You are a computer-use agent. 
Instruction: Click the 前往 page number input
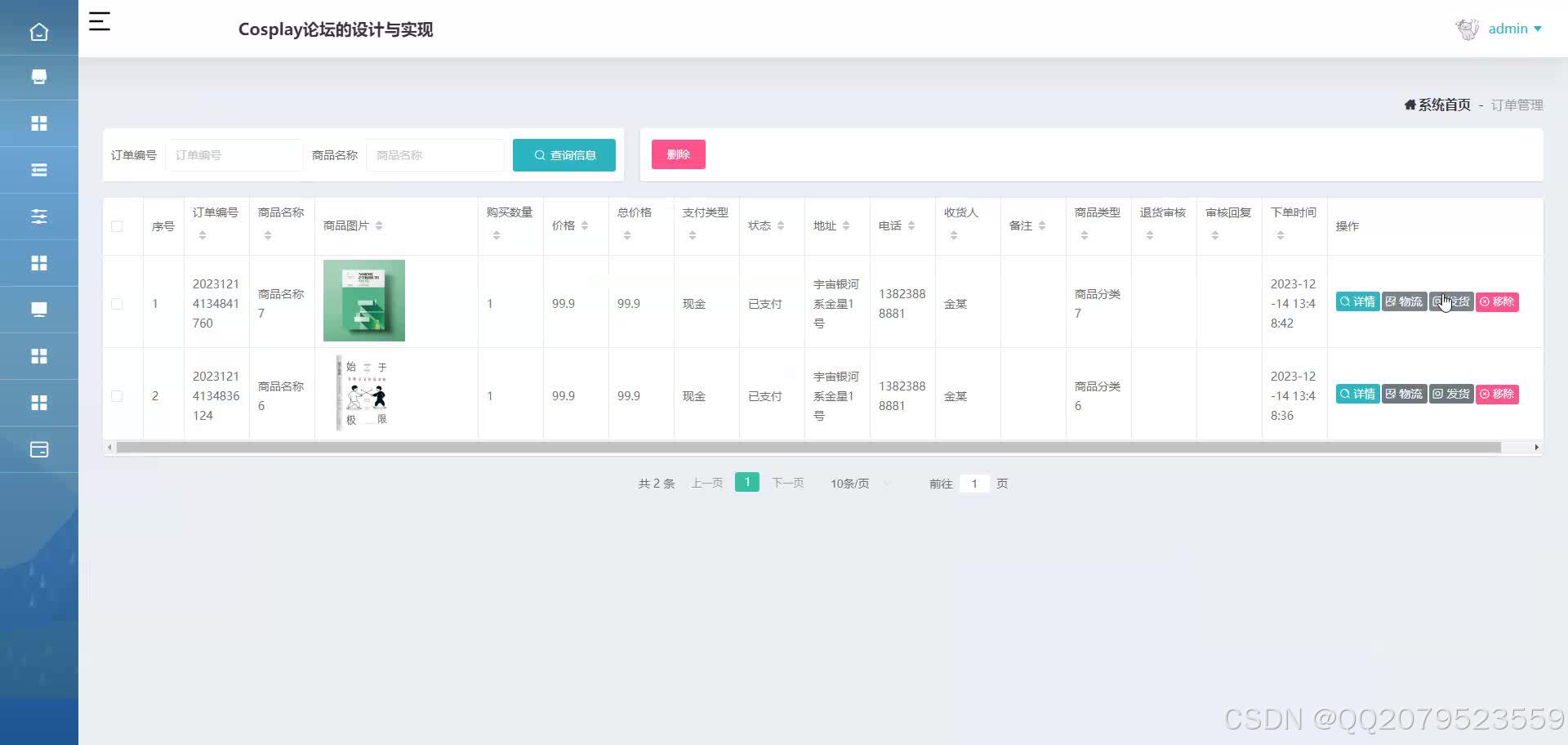tap(974, 484)
